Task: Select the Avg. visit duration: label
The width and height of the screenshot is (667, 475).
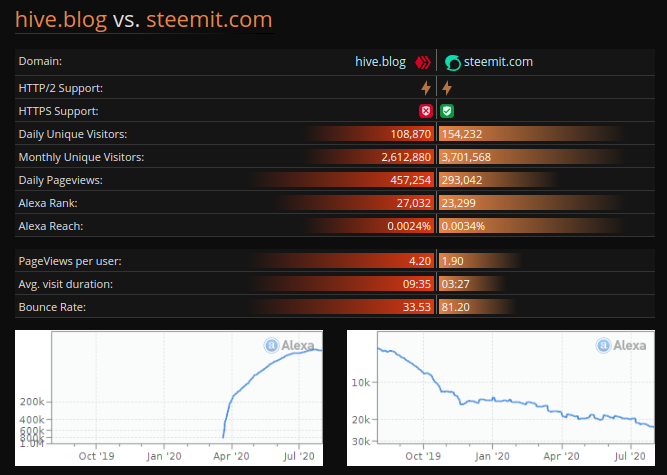Action: 66,284
